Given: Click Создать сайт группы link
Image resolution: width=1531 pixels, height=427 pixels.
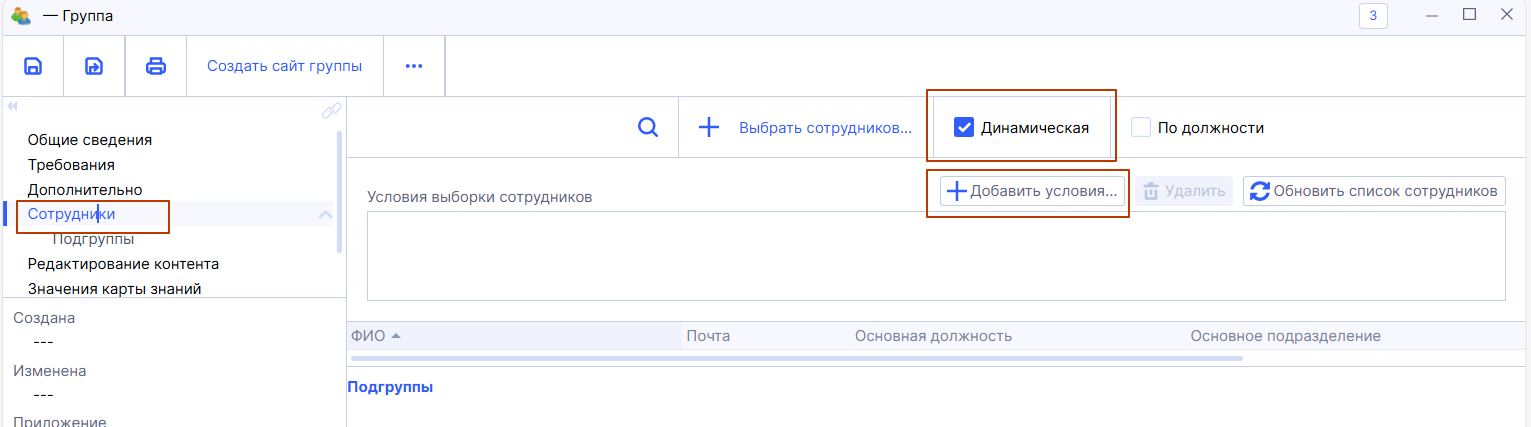Looking at the screenshot, I should [x=284, y=67].
